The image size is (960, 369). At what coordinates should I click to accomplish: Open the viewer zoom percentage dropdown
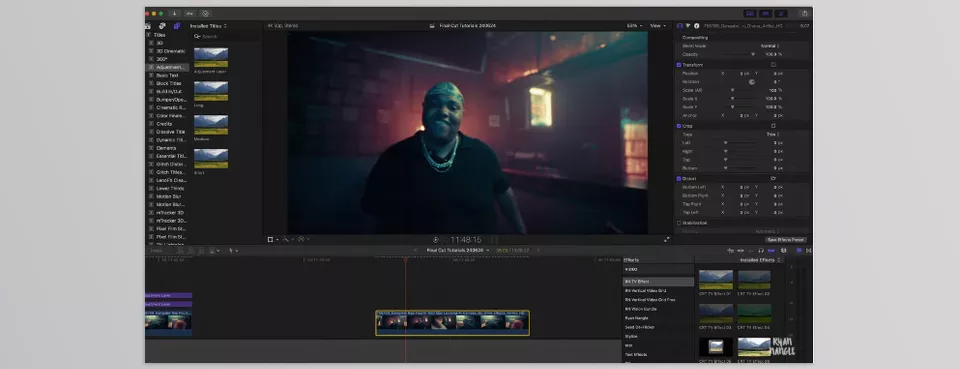click(x=634, y=26)
